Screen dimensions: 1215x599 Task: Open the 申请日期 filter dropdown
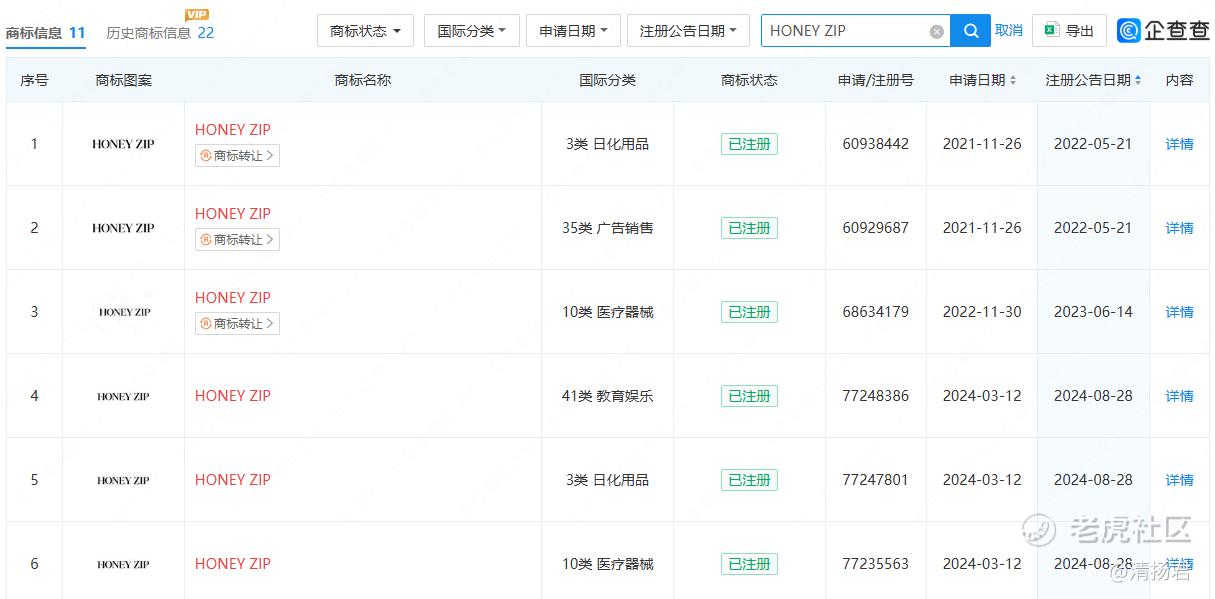pos(573,31)
